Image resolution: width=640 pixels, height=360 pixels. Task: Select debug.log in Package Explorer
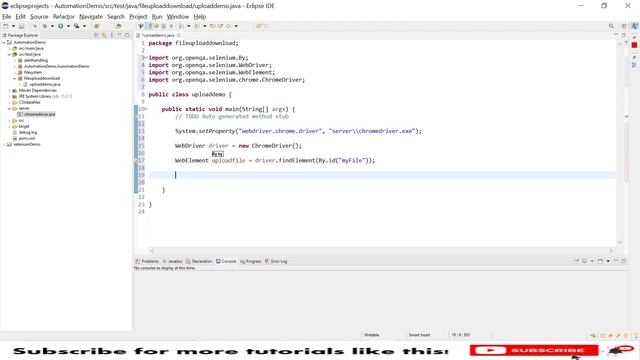[28, 132]
